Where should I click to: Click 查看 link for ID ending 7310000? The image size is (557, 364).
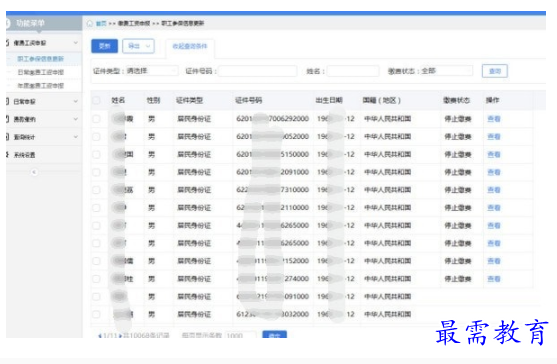(494, 190)
